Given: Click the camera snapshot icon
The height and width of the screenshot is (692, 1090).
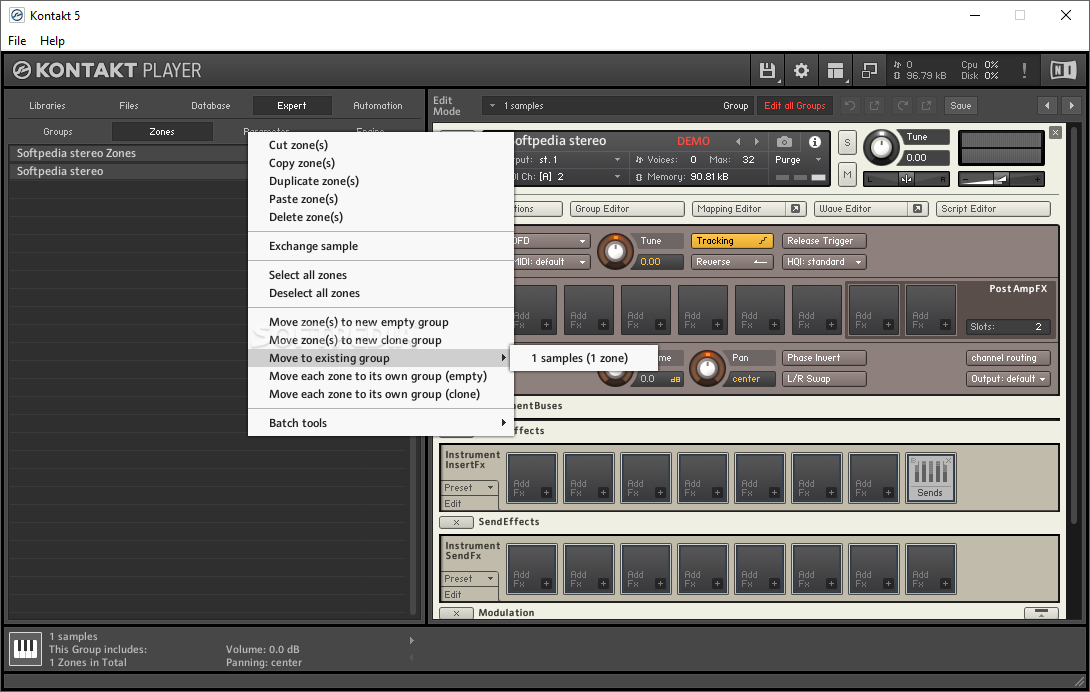Looking at the screenshot, I should [784, 141].
